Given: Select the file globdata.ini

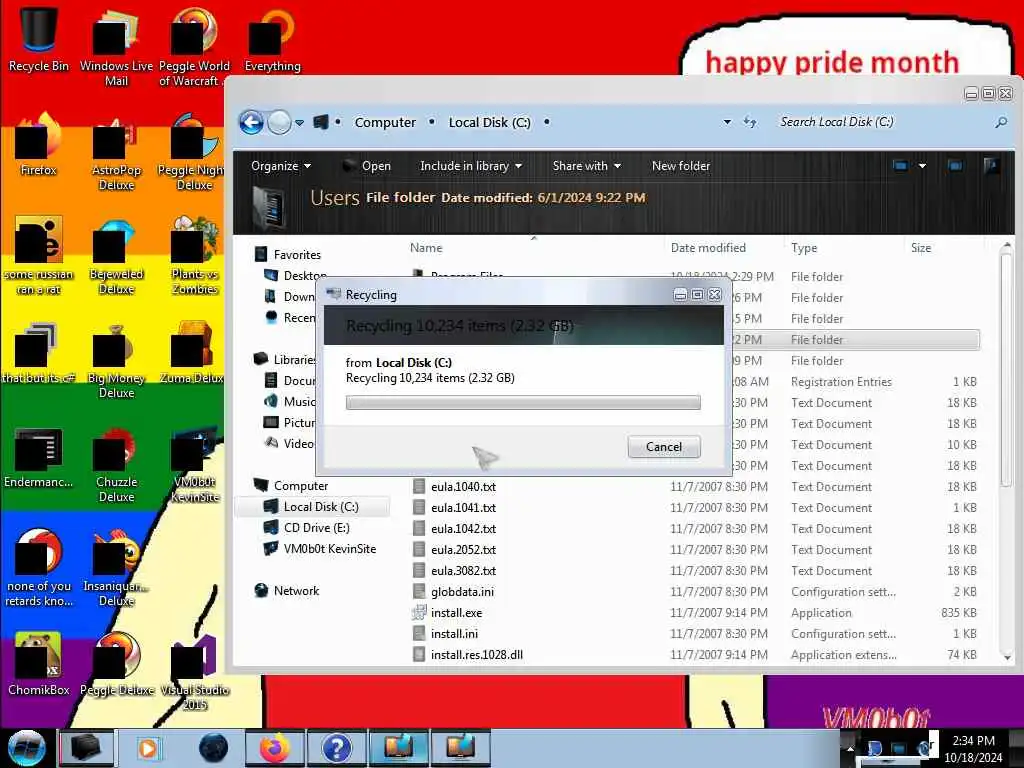Looking at the screenshot, I should pyautogui.click(x=462, y=592).
